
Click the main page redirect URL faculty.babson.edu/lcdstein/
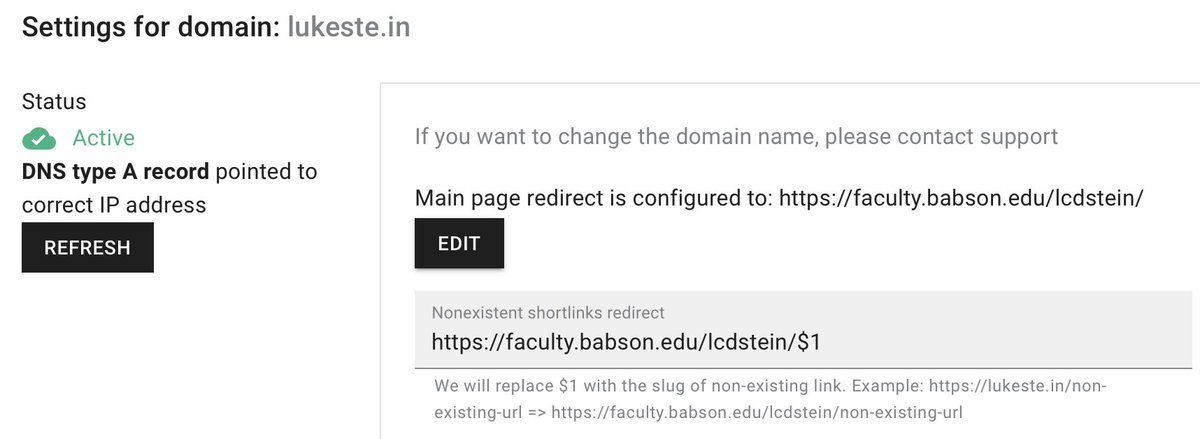point(960,198)
